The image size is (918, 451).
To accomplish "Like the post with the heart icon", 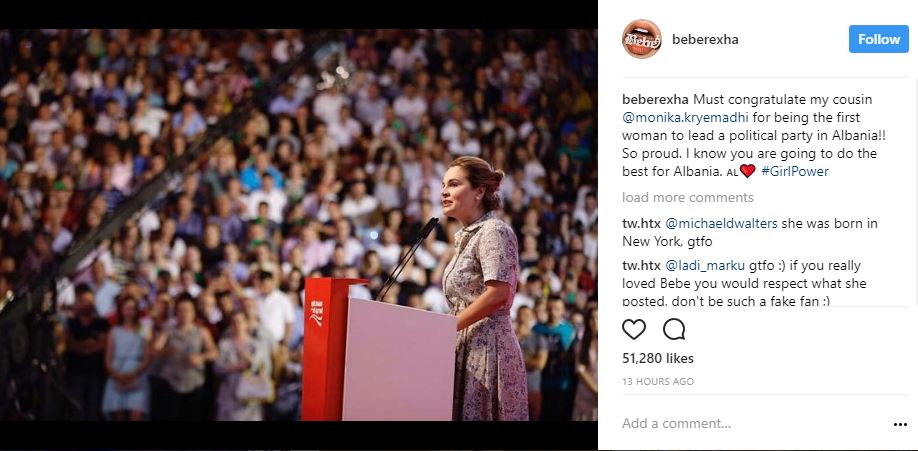I will [x=633, y=329].
